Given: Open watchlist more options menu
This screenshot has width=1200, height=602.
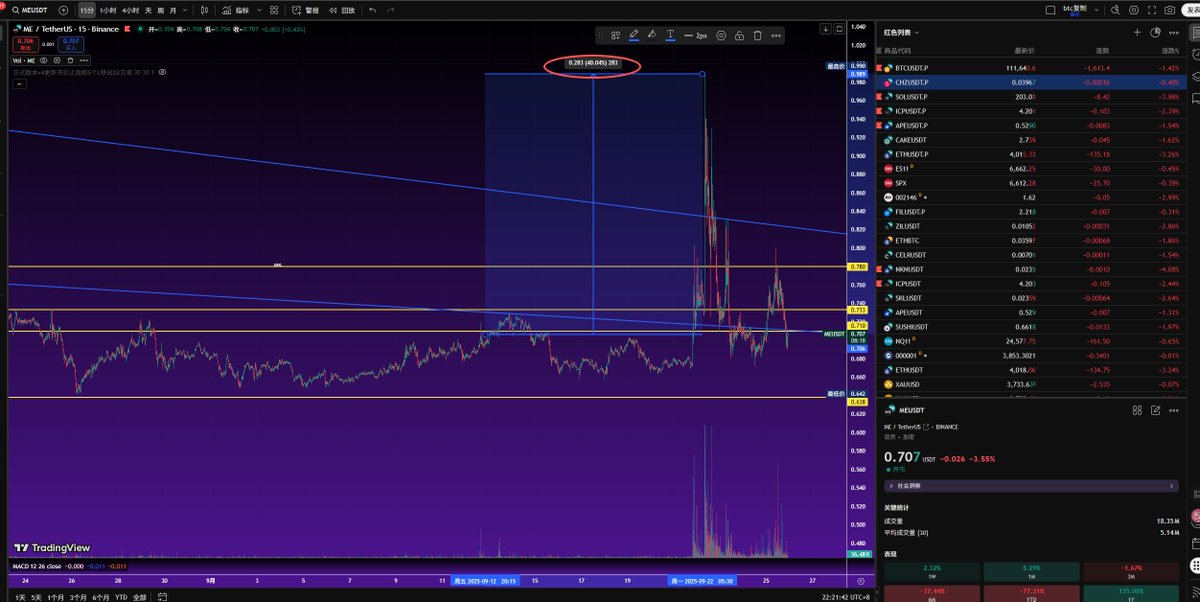Looking at the screenshot, I should point(1173,33).
